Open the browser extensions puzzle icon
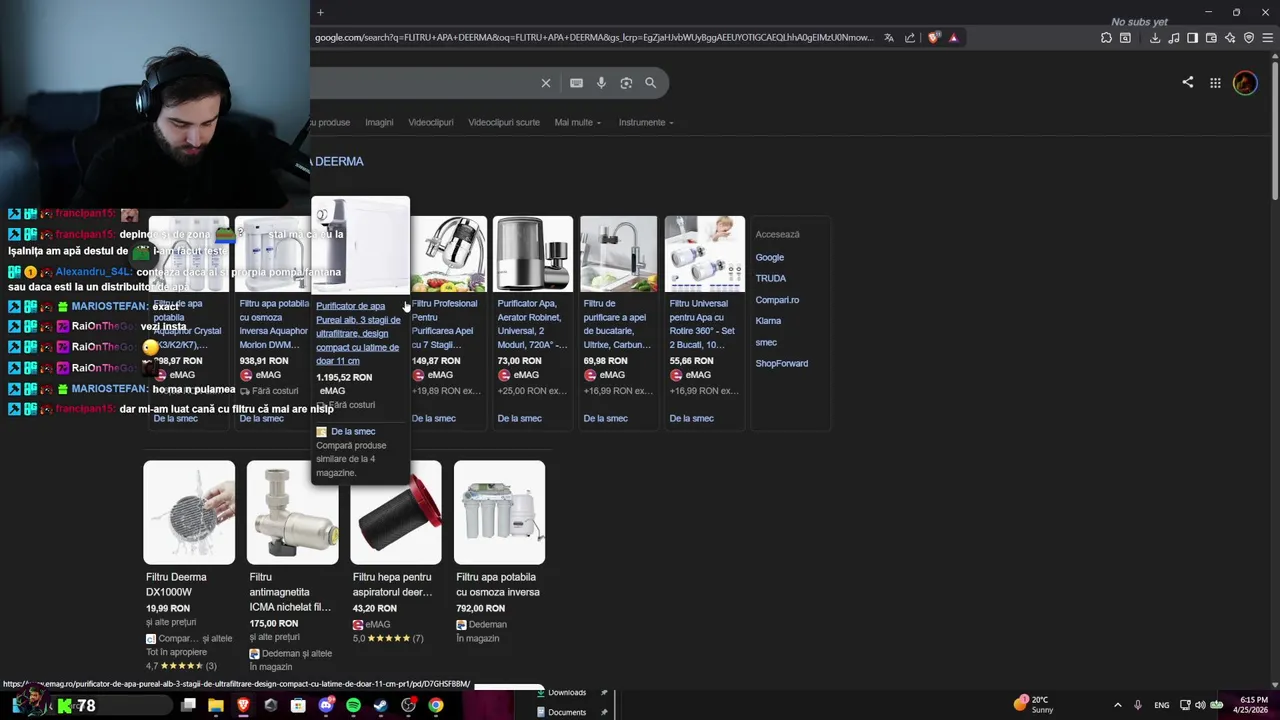1280x720 pixels. pos(1106,38)
